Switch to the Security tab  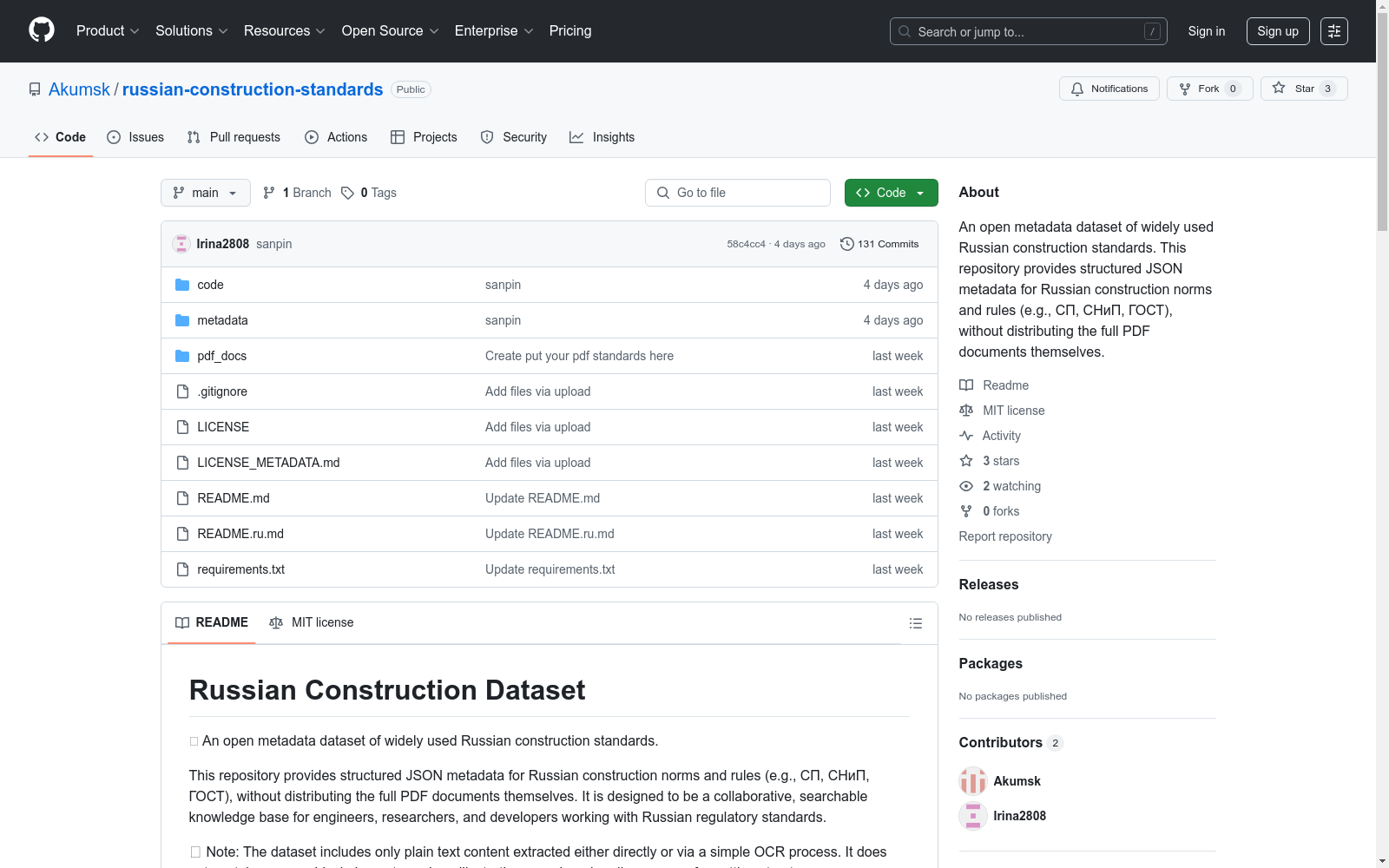click(514, 137)
